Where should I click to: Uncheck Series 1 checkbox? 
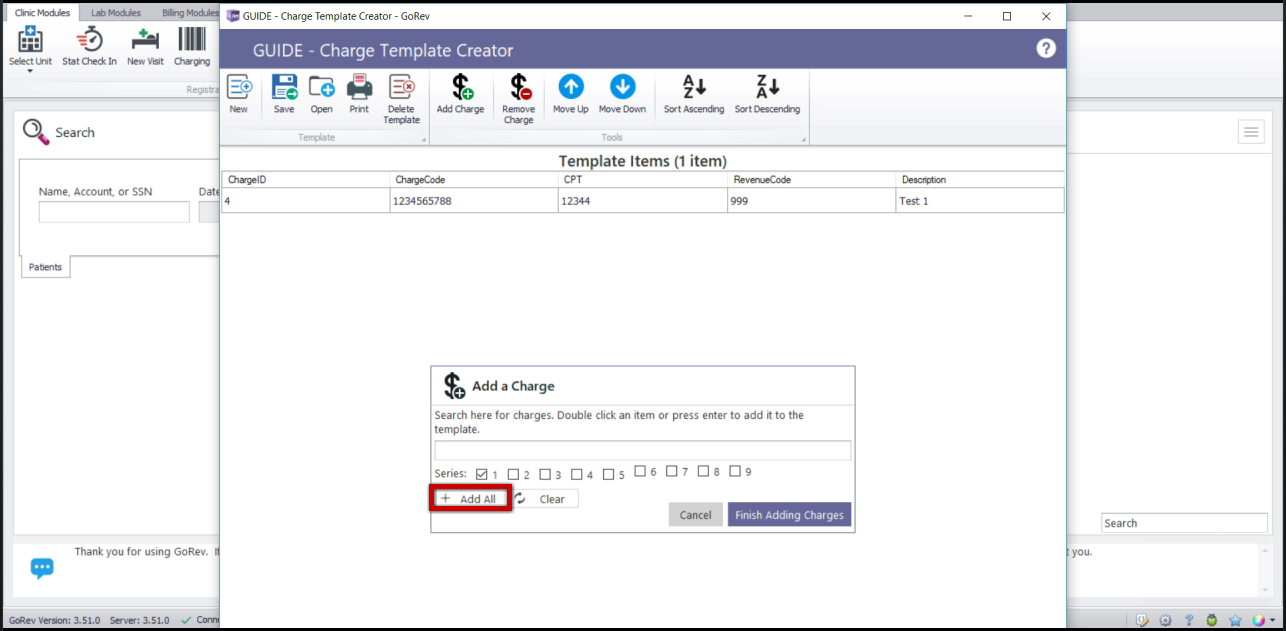tap(482, 474)
